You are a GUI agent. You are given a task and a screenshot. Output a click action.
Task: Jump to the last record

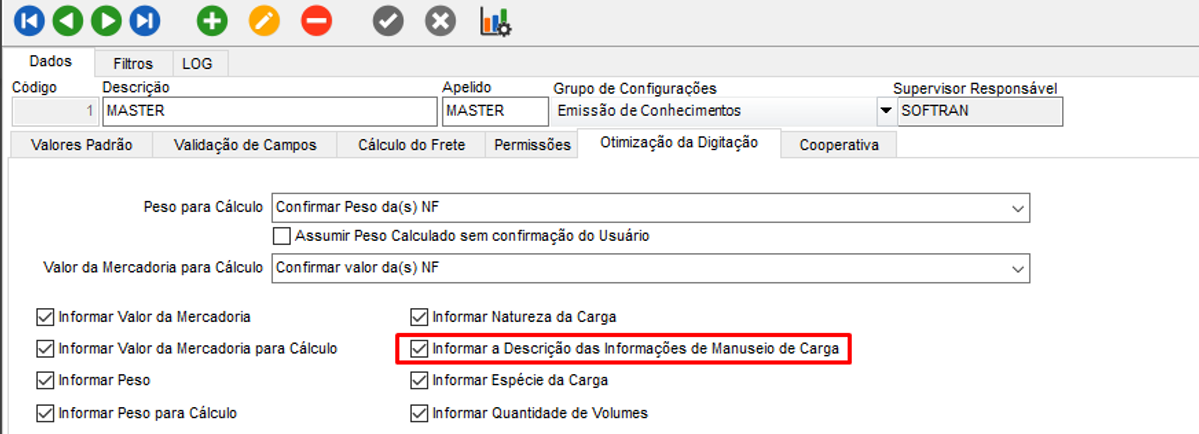pyautogui.click(x=145, y=20)
